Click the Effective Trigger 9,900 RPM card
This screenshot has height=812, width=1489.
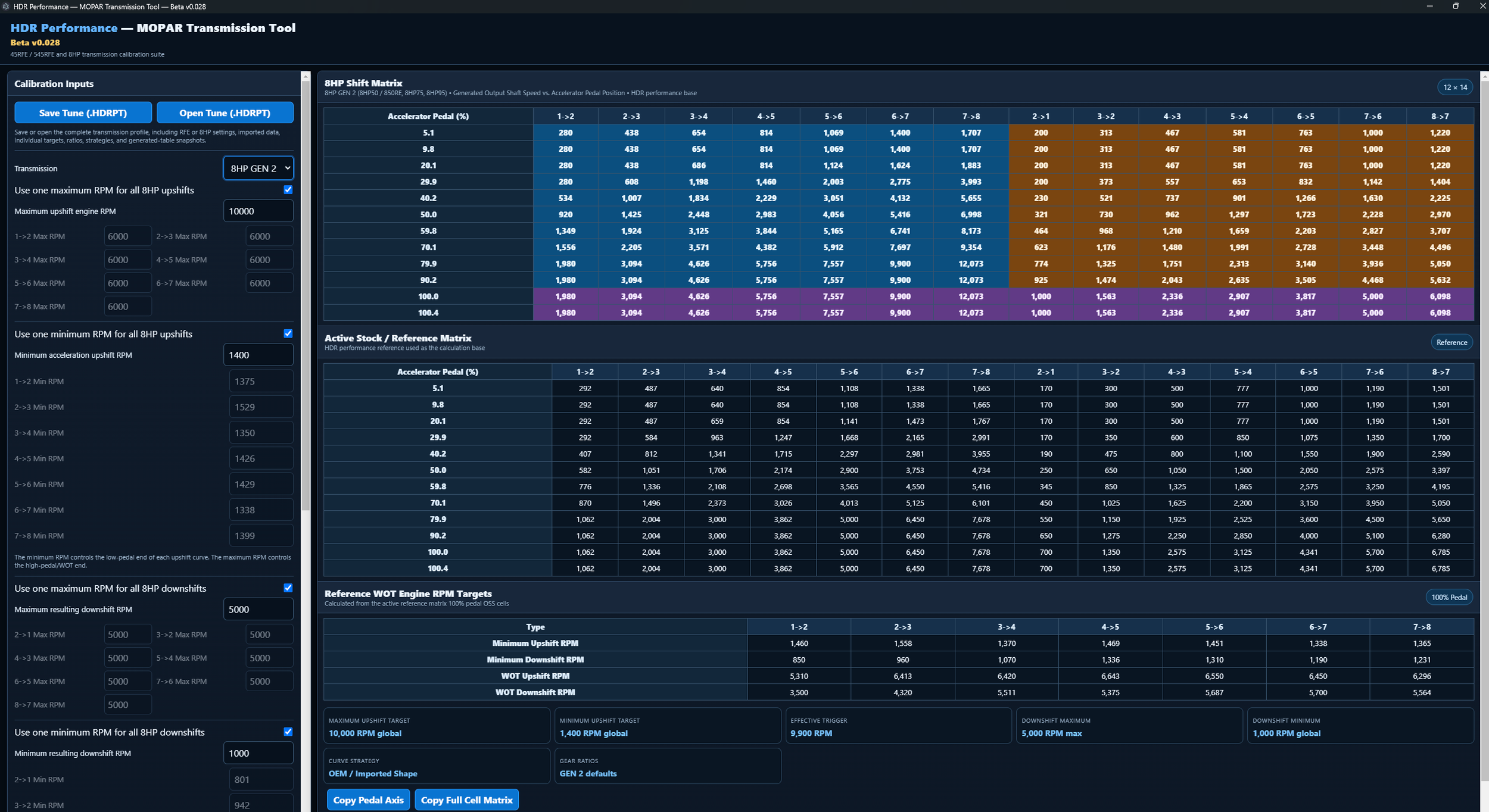(x=898, y=726)
